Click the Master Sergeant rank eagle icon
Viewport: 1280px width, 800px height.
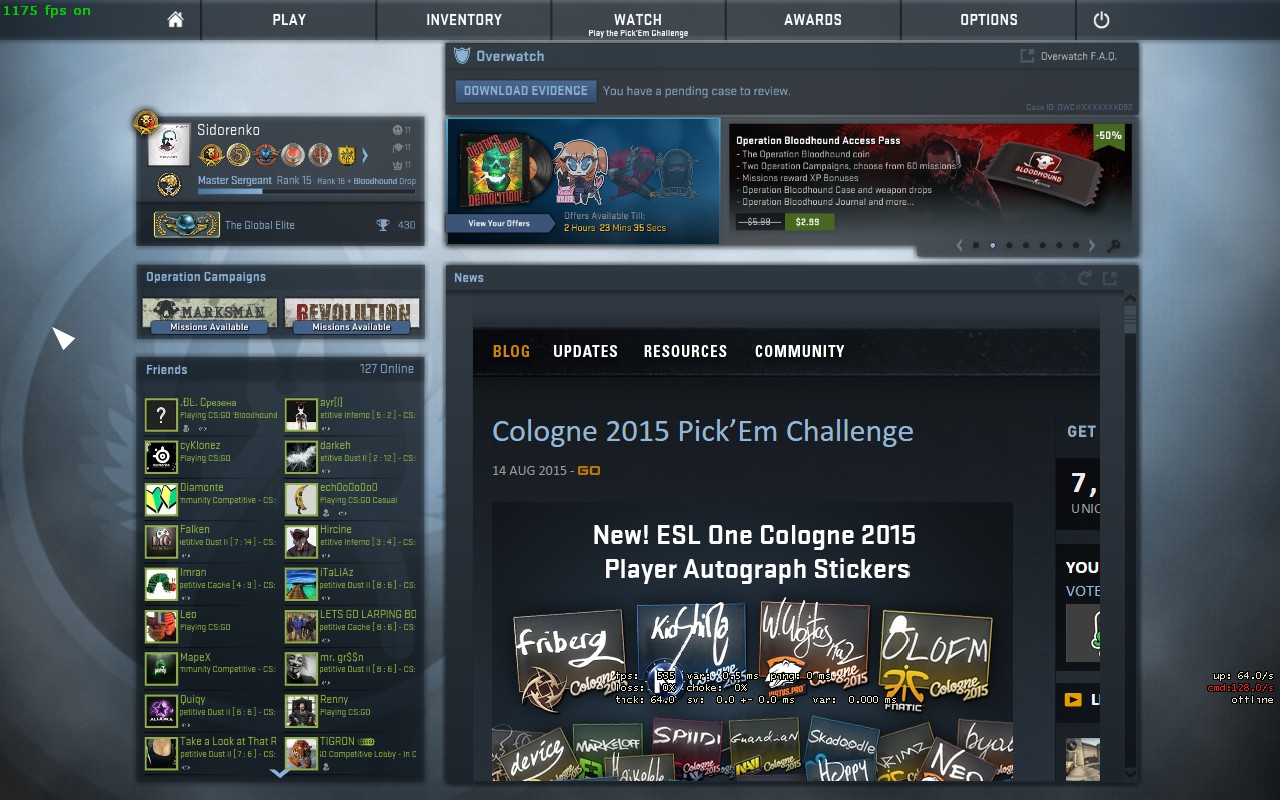pos(169,185)
